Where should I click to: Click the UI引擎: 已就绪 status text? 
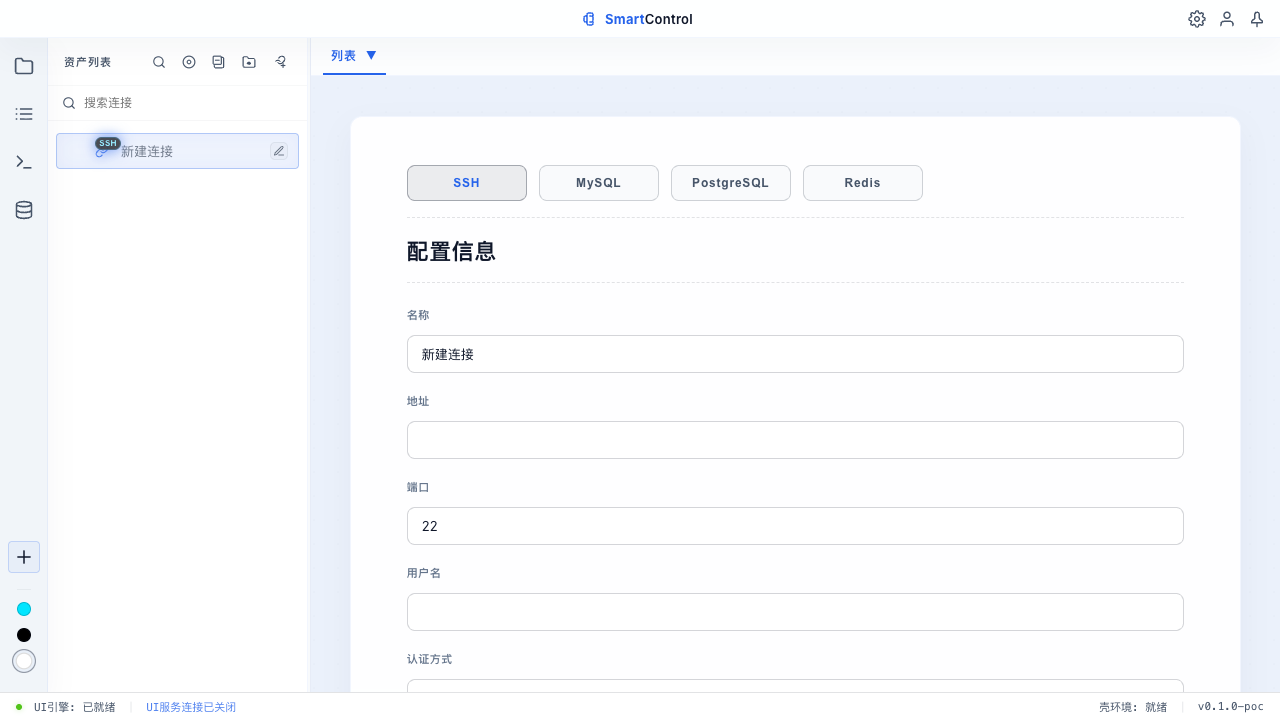75,707
